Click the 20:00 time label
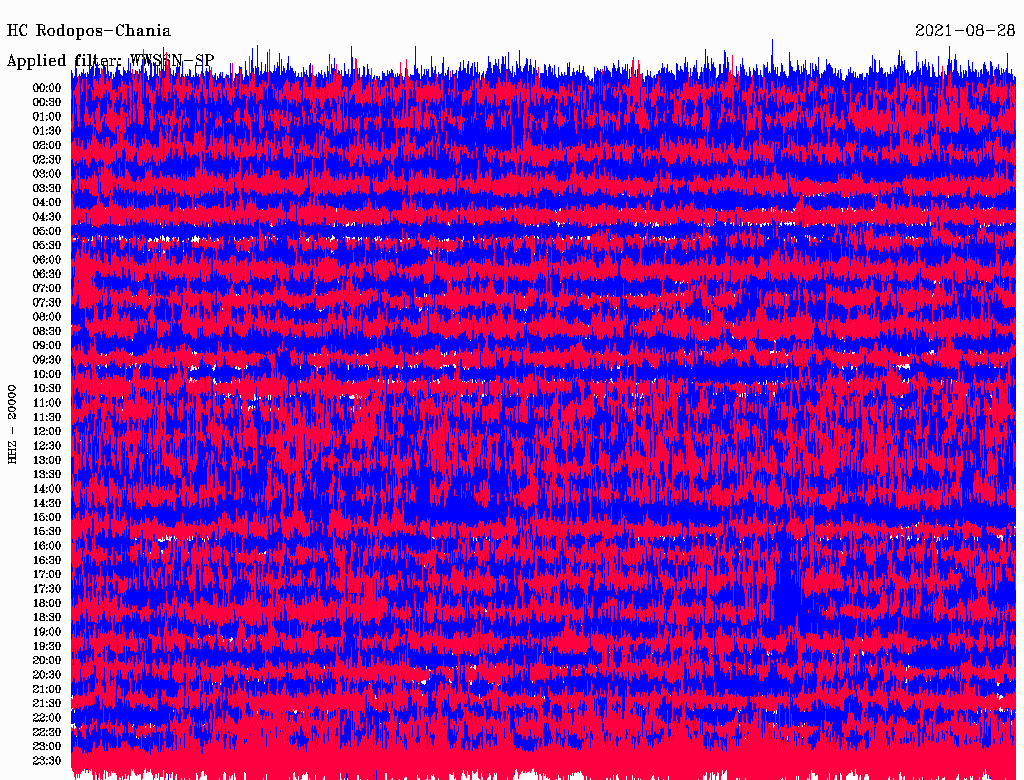The image size is (1024, 780). (x=47, y=661)
